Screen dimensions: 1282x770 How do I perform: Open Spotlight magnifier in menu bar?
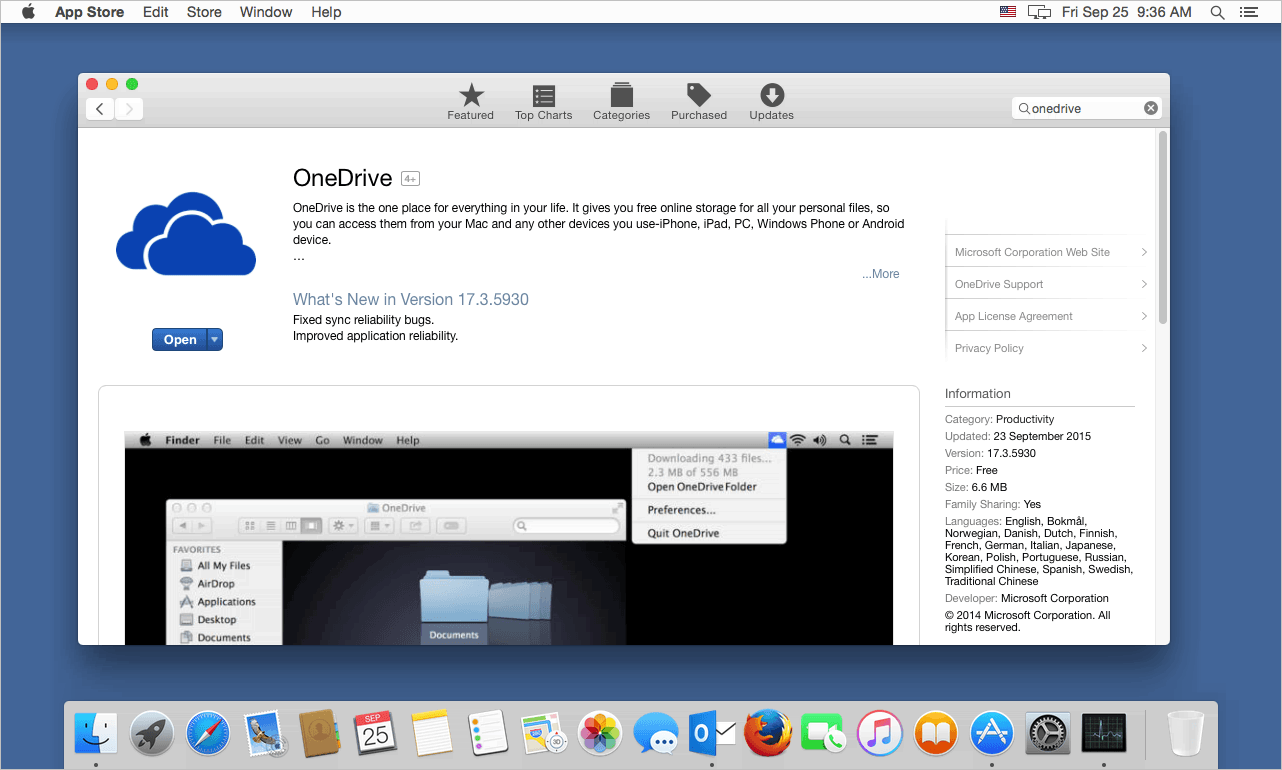coord(1217,12)
